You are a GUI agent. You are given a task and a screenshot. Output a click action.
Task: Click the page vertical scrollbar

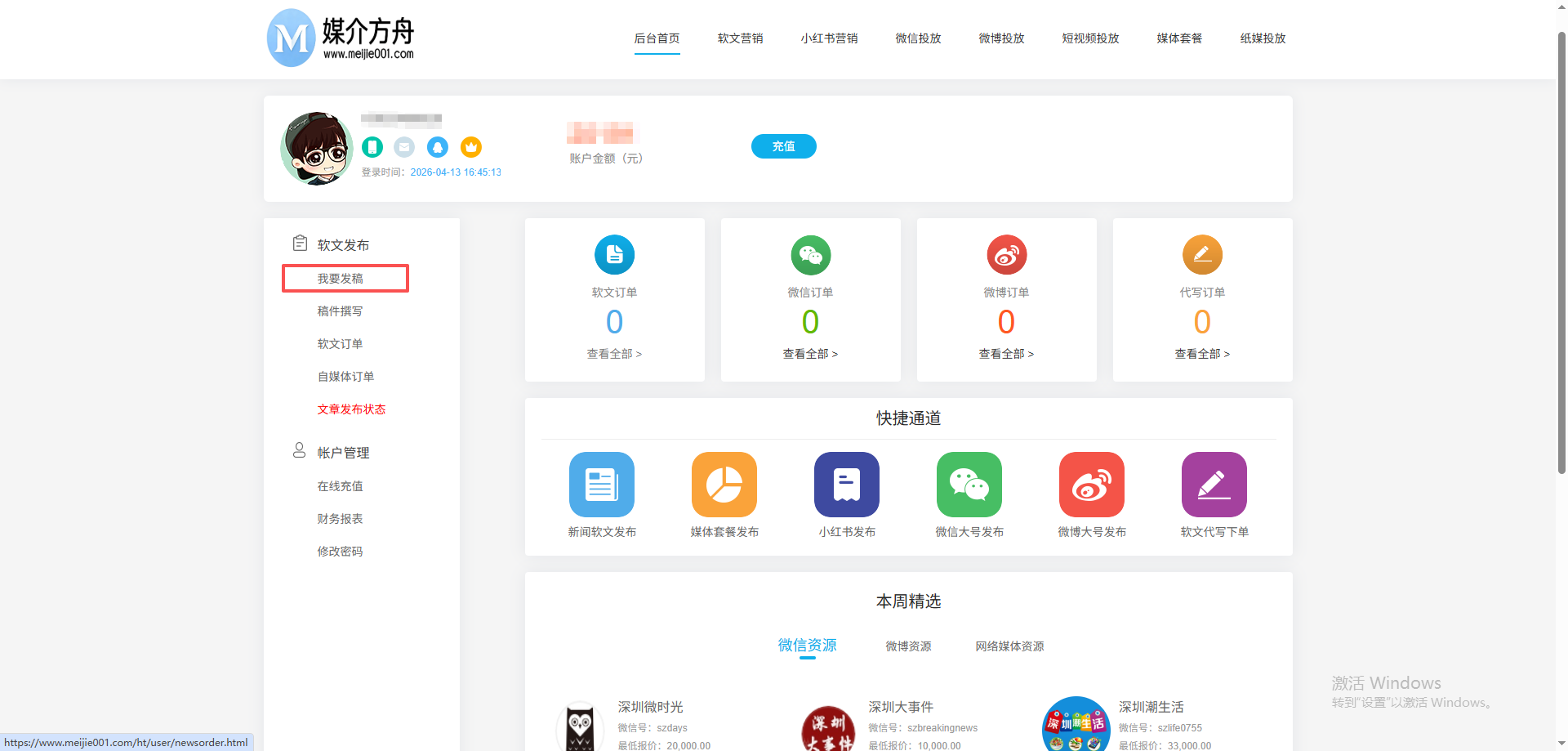(1561, 245)
